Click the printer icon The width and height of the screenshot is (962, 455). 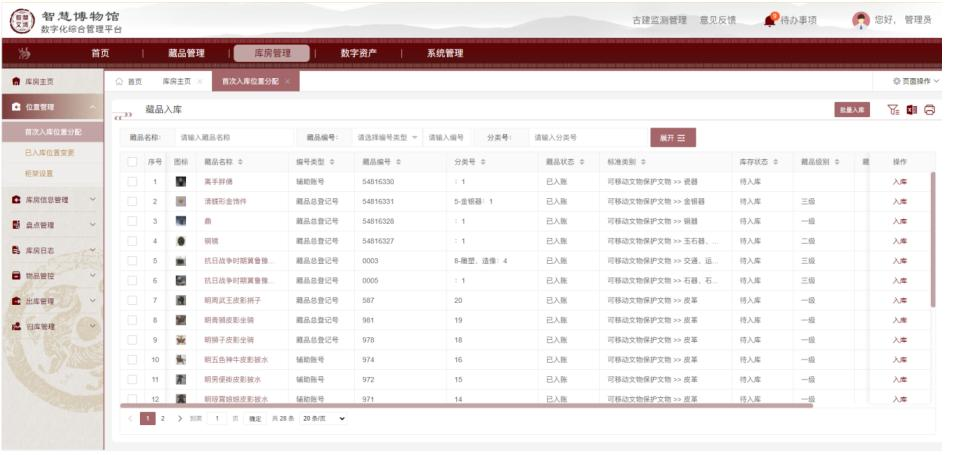pyautogui.click(x=929, y=110)
